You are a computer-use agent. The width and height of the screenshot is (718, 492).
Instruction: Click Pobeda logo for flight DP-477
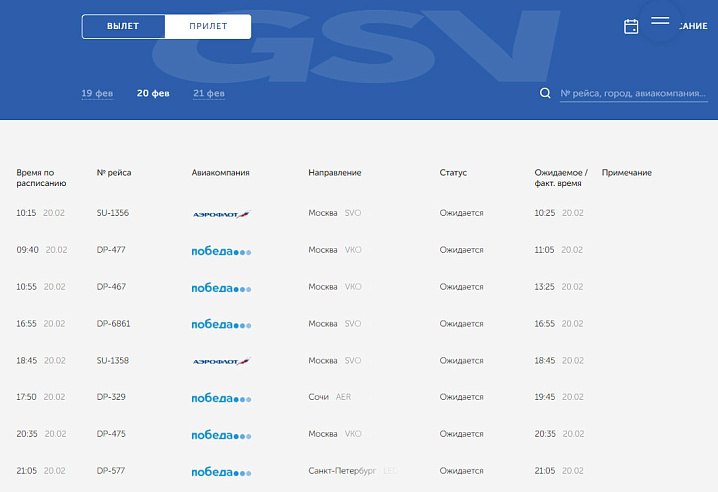point(221,250)
